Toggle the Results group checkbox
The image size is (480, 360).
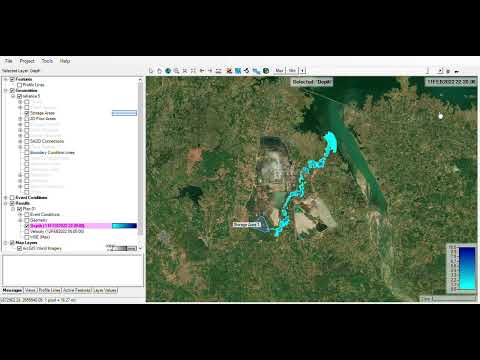point(12,203)
